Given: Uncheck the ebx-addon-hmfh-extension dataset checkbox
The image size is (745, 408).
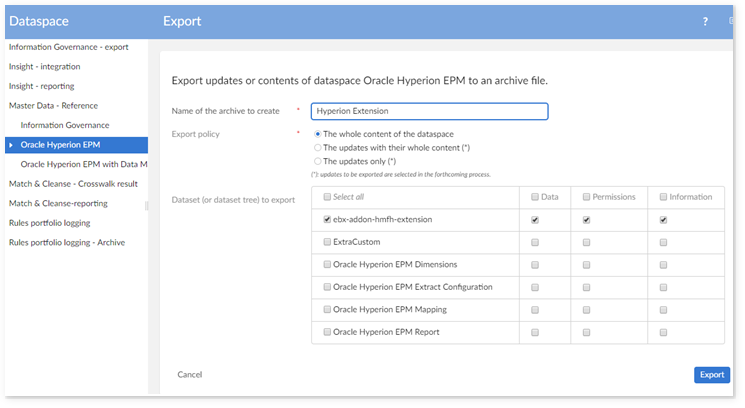Looking at the screenshot, I should (327, 219).
